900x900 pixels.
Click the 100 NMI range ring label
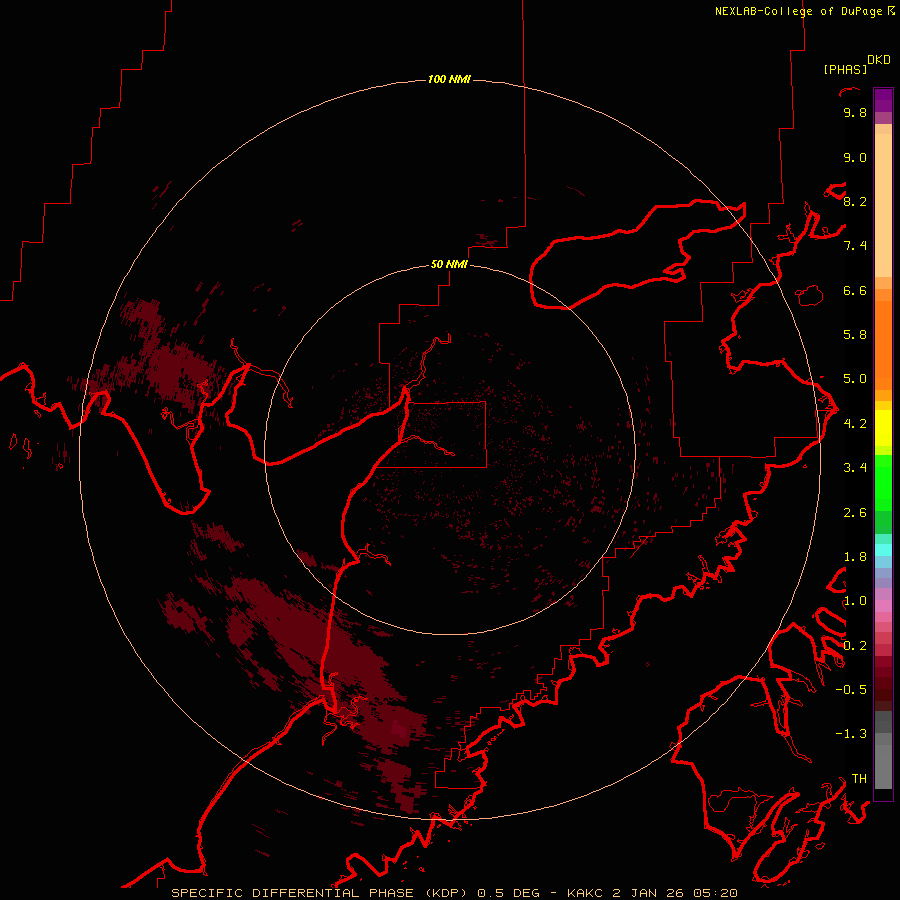click(449, 79)
